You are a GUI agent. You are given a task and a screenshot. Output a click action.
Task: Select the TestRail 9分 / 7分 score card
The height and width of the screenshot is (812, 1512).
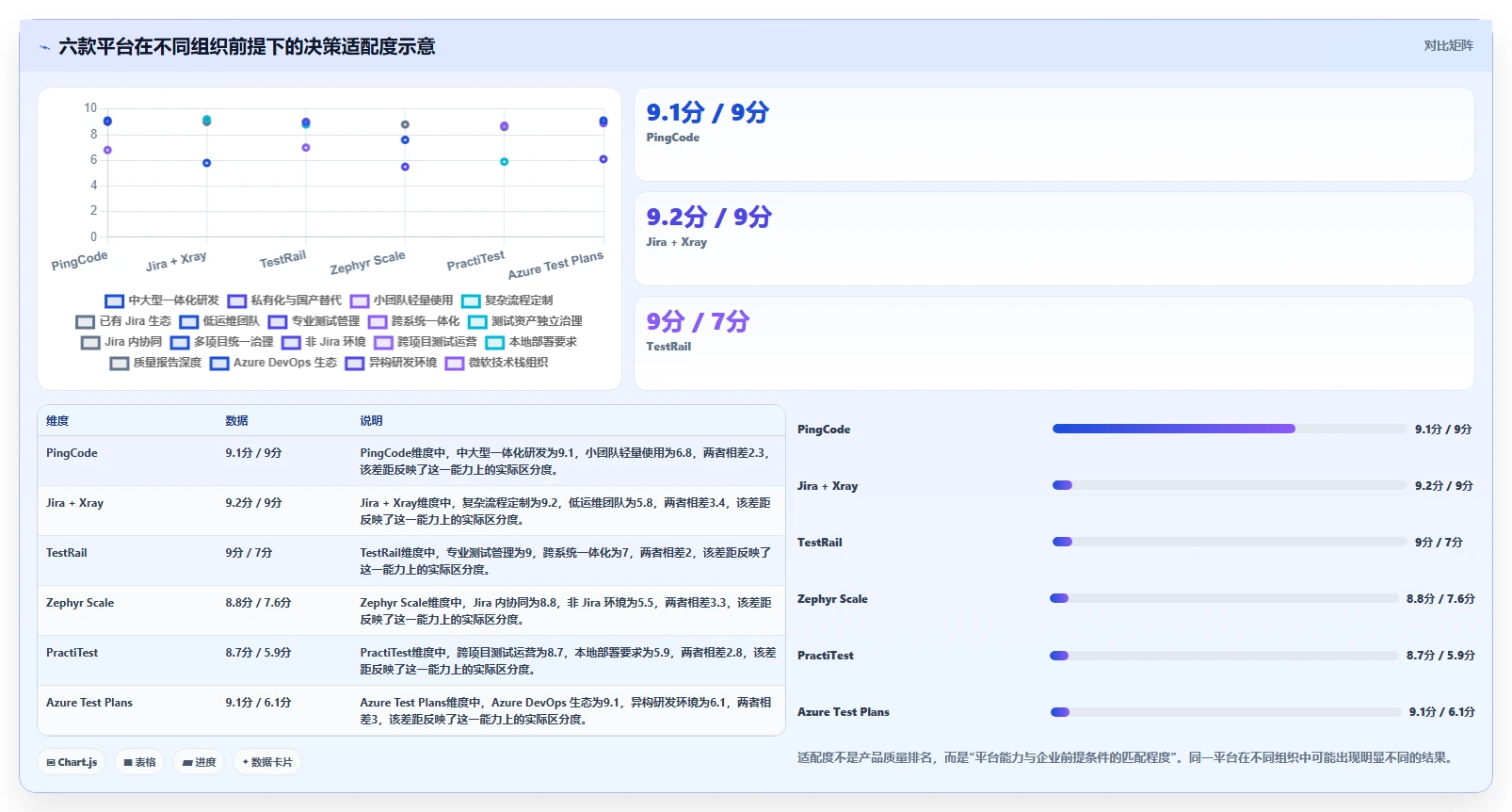tap(1054, 344)
